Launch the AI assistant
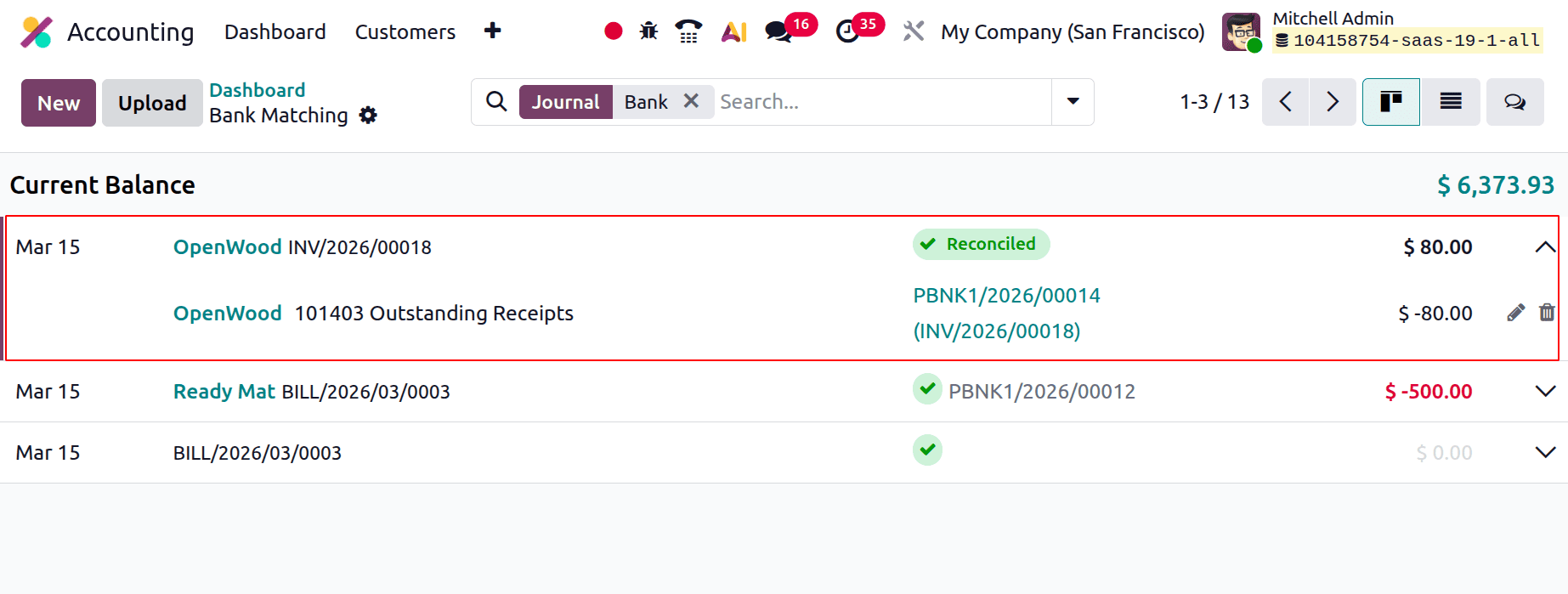1568x594 pixels. point(733,31)
